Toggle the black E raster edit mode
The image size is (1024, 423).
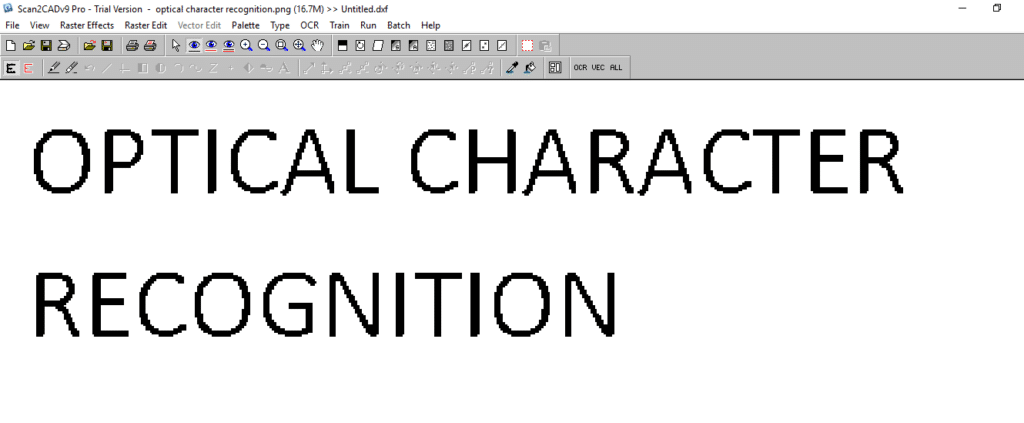pyautogui.click(x=10, y=67)
